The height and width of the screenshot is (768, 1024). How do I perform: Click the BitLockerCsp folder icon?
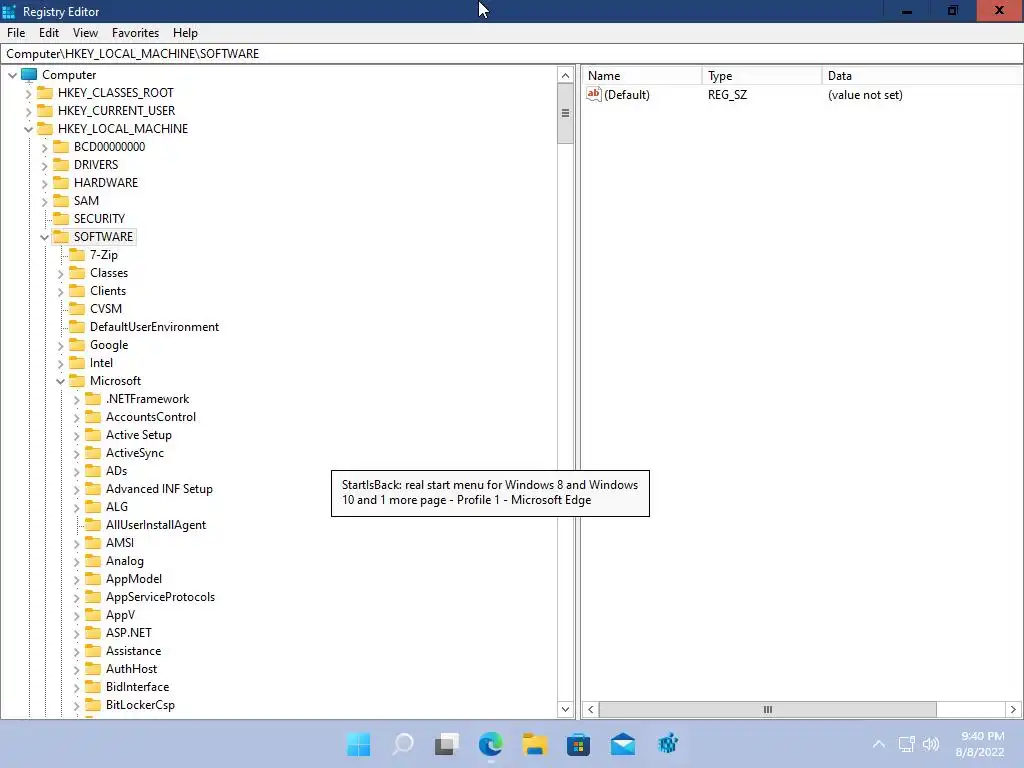(x=93, y=705)
